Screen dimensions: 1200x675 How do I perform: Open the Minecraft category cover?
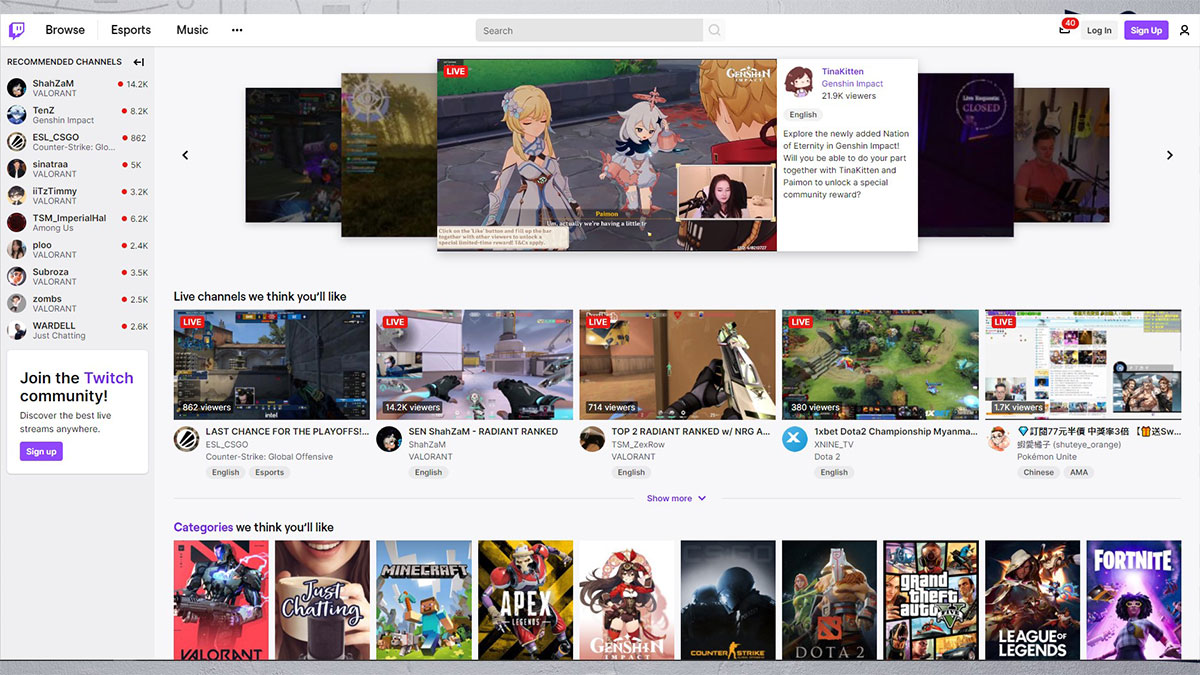[424, 600]
